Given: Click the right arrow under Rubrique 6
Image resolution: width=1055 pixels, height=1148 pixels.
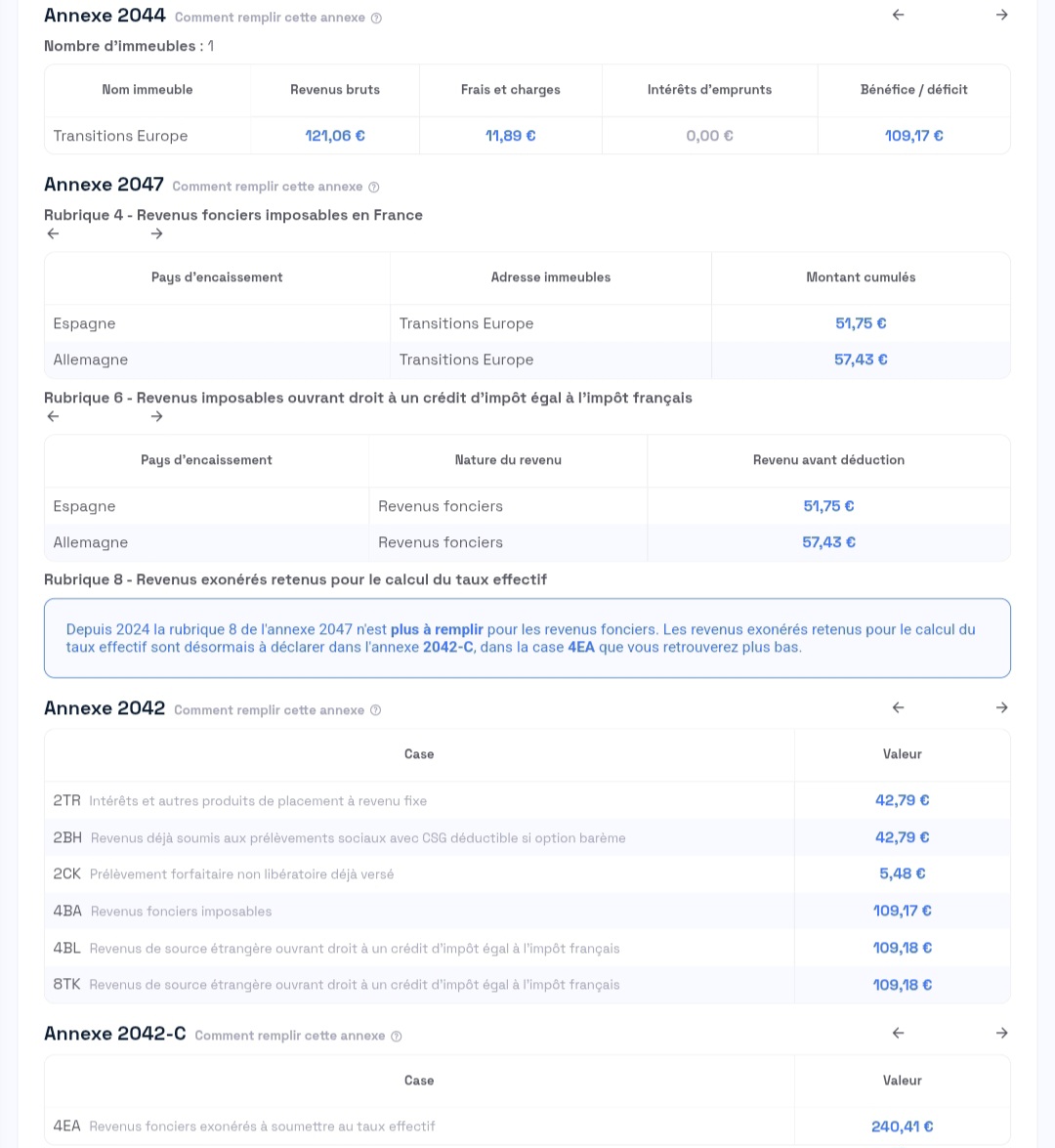Looking at the screenshot, I should click(x=156, y=416).
